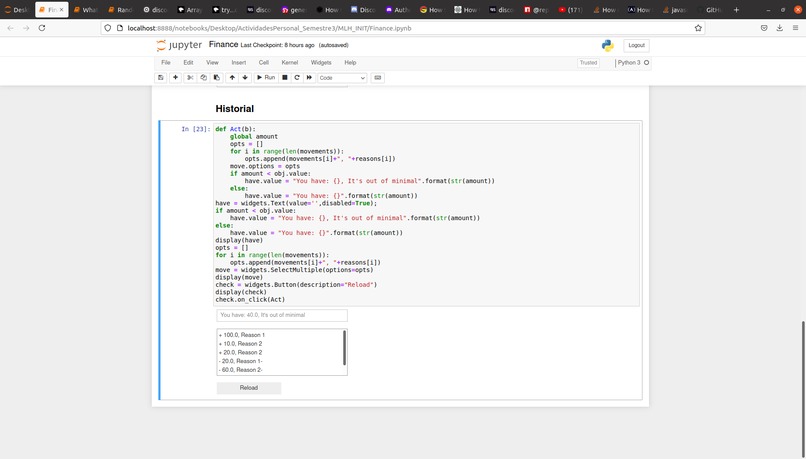Click the page info icon in address bar
Viewport: 806px width, 459px height.
[120, 28]
